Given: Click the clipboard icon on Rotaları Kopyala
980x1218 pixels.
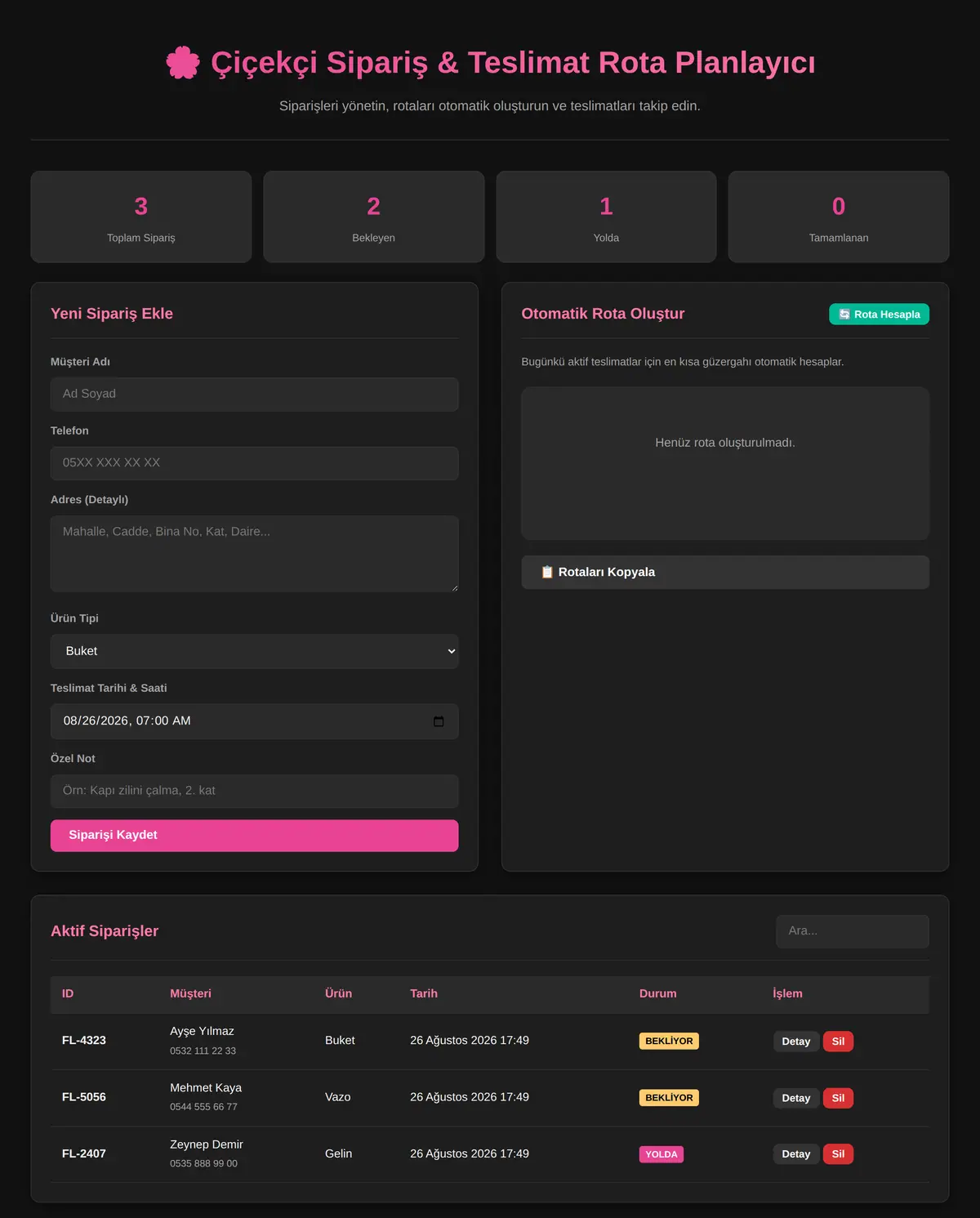Looking at the screenshot, I should (547, 572).
